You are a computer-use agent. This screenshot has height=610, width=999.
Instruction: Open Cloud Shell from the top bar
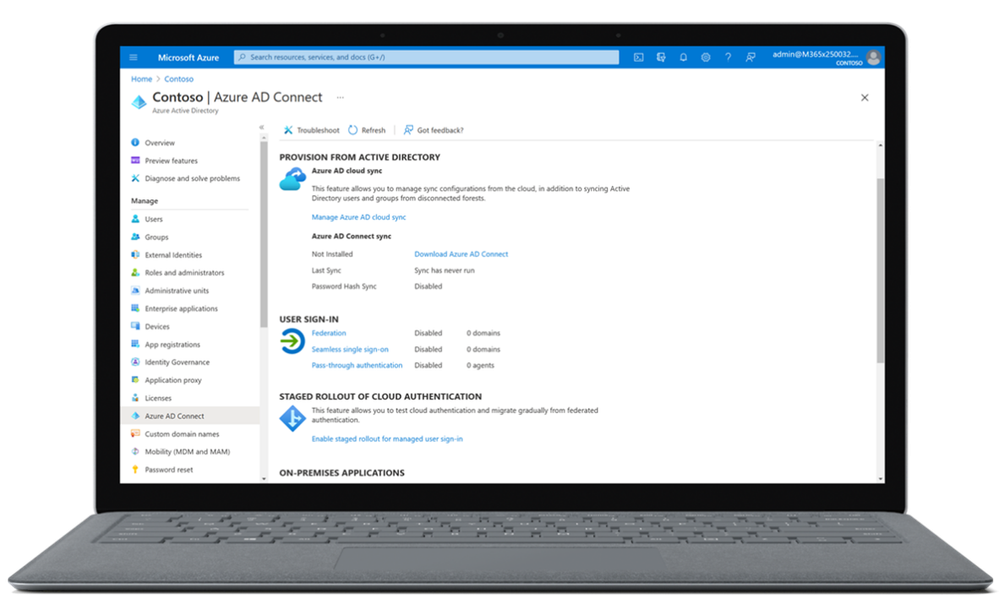(x=638, y=57)
